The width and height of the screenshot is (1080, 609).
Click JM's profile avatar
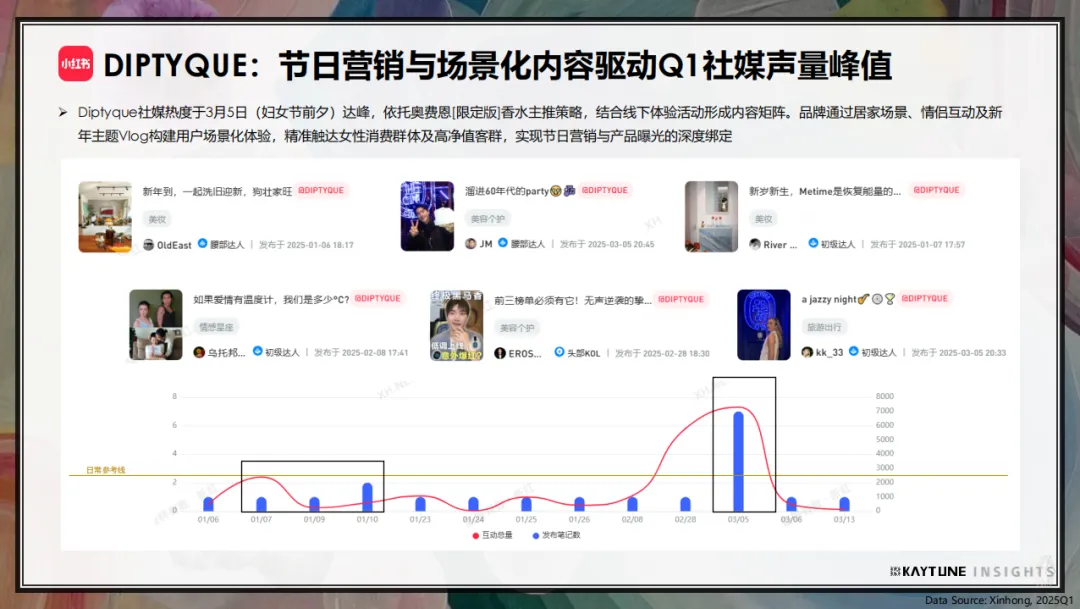471,244
